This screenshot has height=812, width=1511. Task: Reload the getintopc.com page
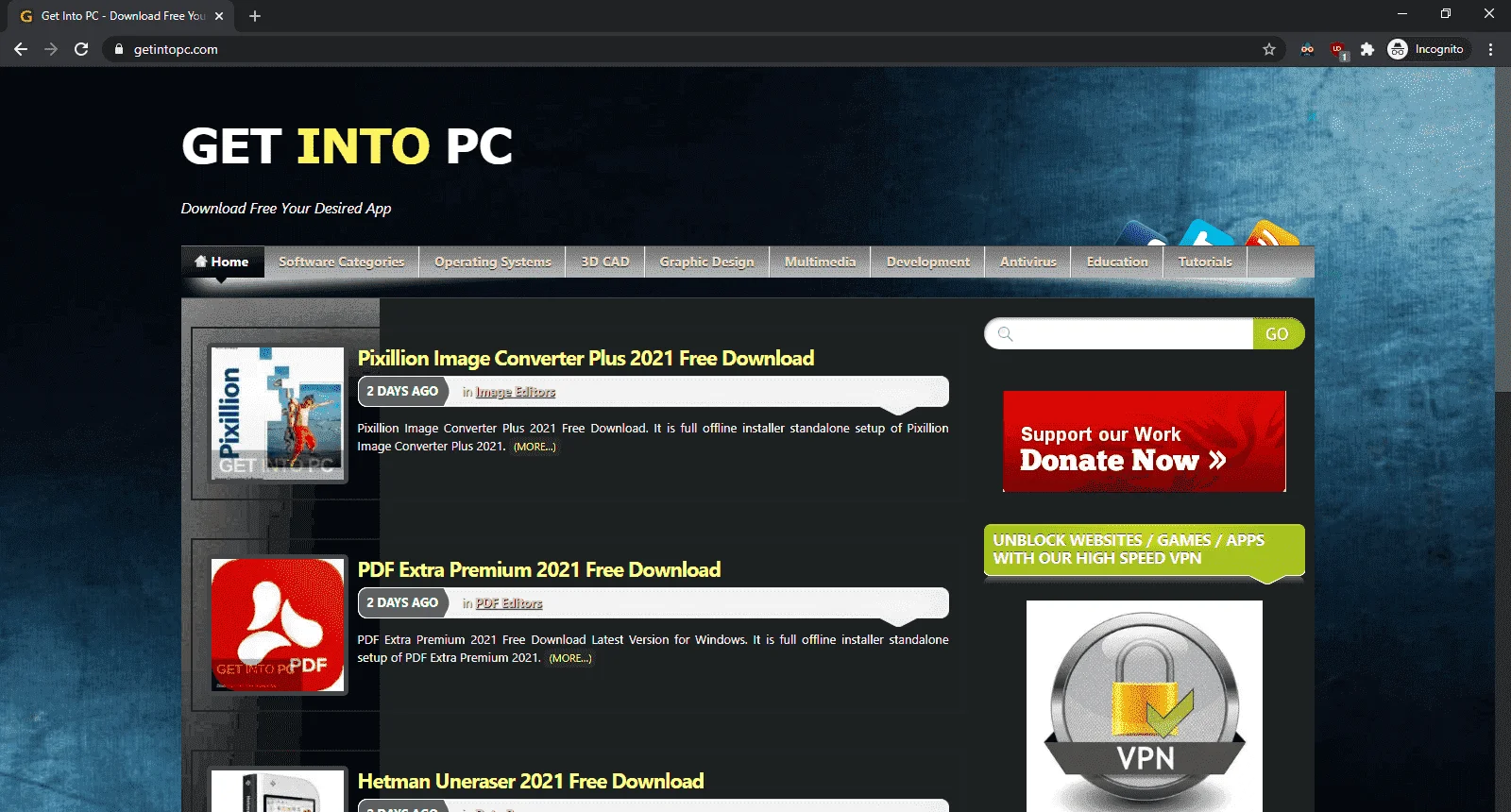pos(81,49)
